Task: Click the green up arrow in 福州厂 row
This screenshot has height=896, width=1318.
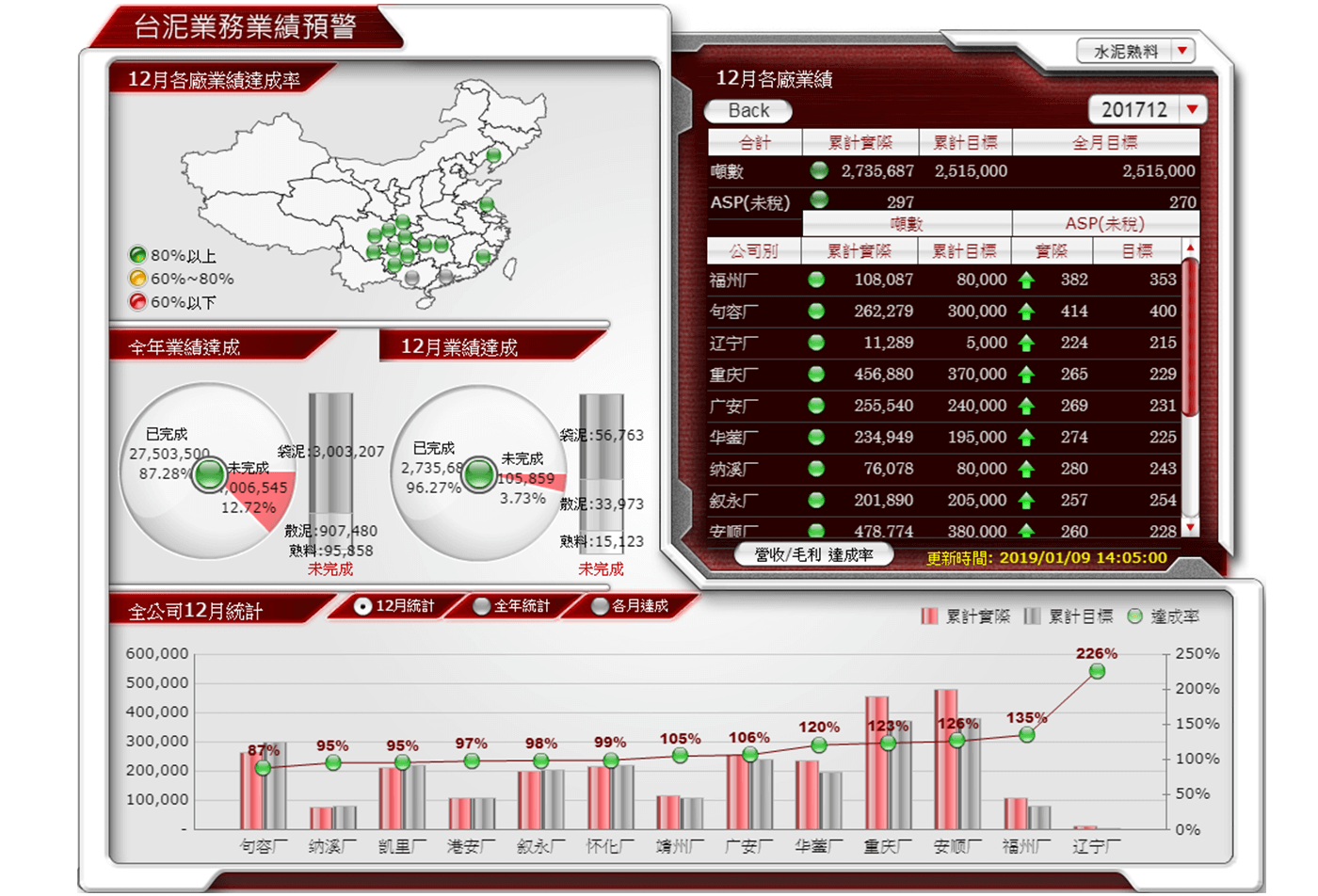Action: 1026,280
